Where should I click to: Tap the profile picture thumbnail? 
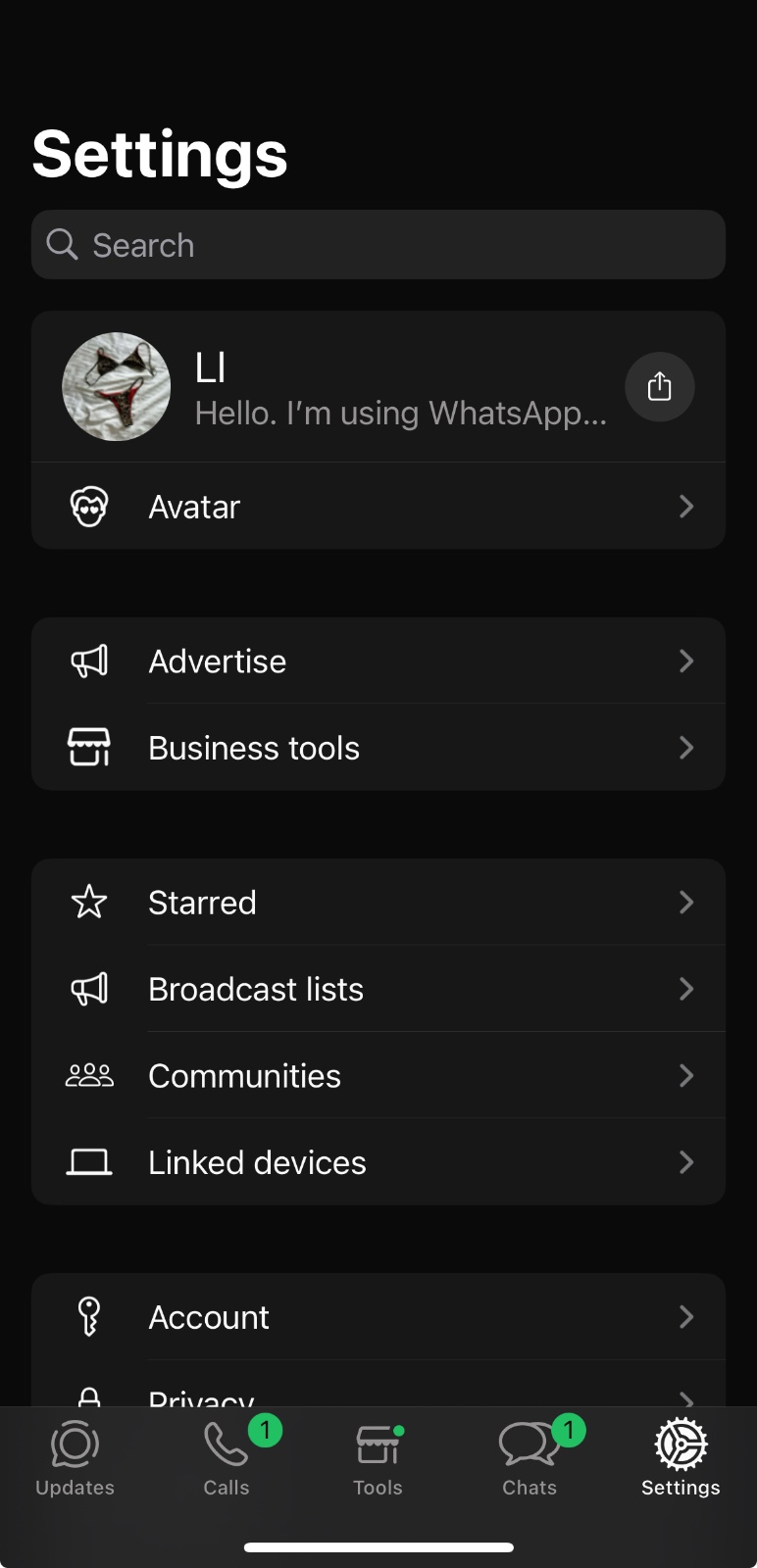coord(117,387)
